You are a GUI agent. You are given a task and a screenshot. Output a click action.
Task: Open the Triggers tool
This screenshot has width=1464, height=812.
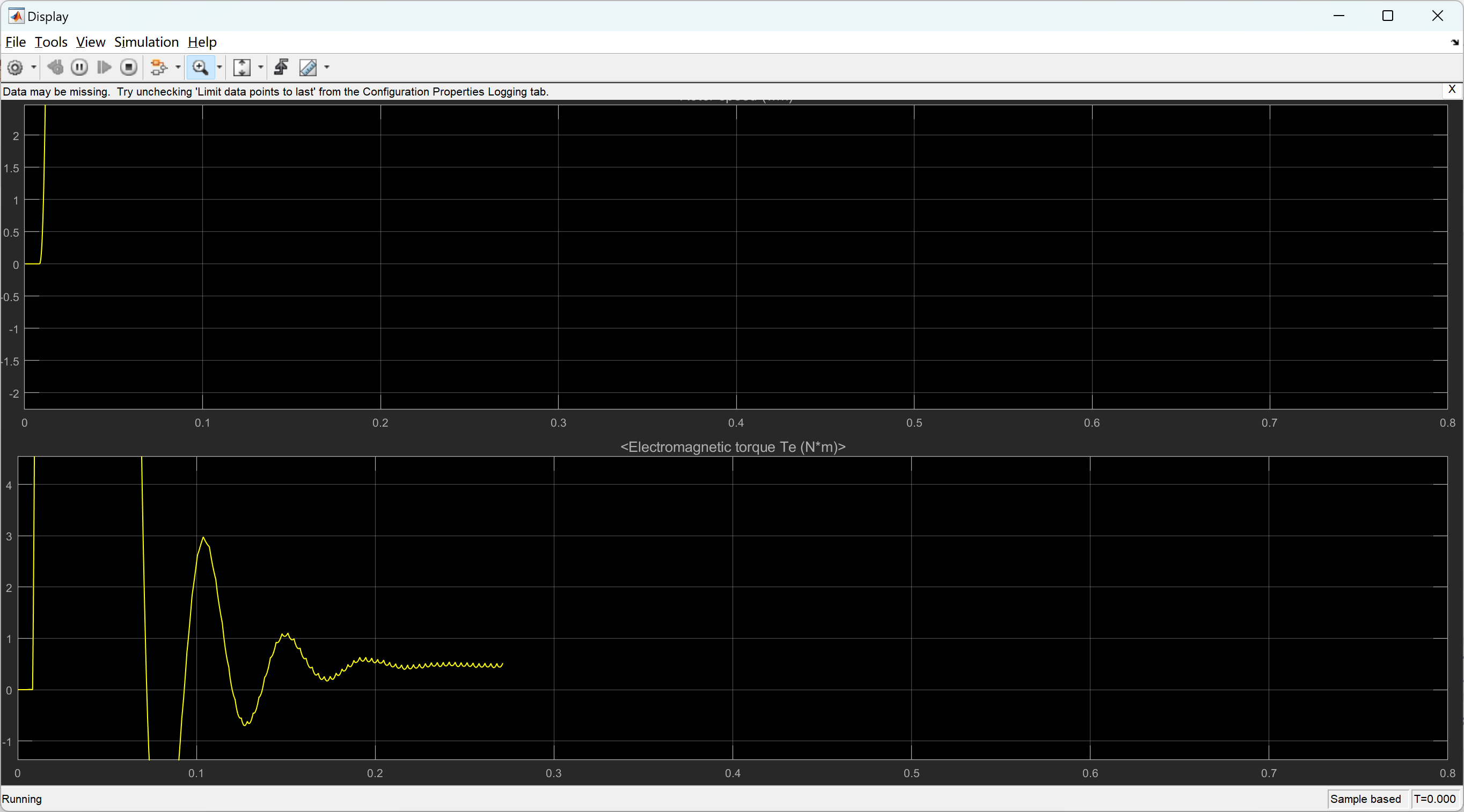coord(281,68)
